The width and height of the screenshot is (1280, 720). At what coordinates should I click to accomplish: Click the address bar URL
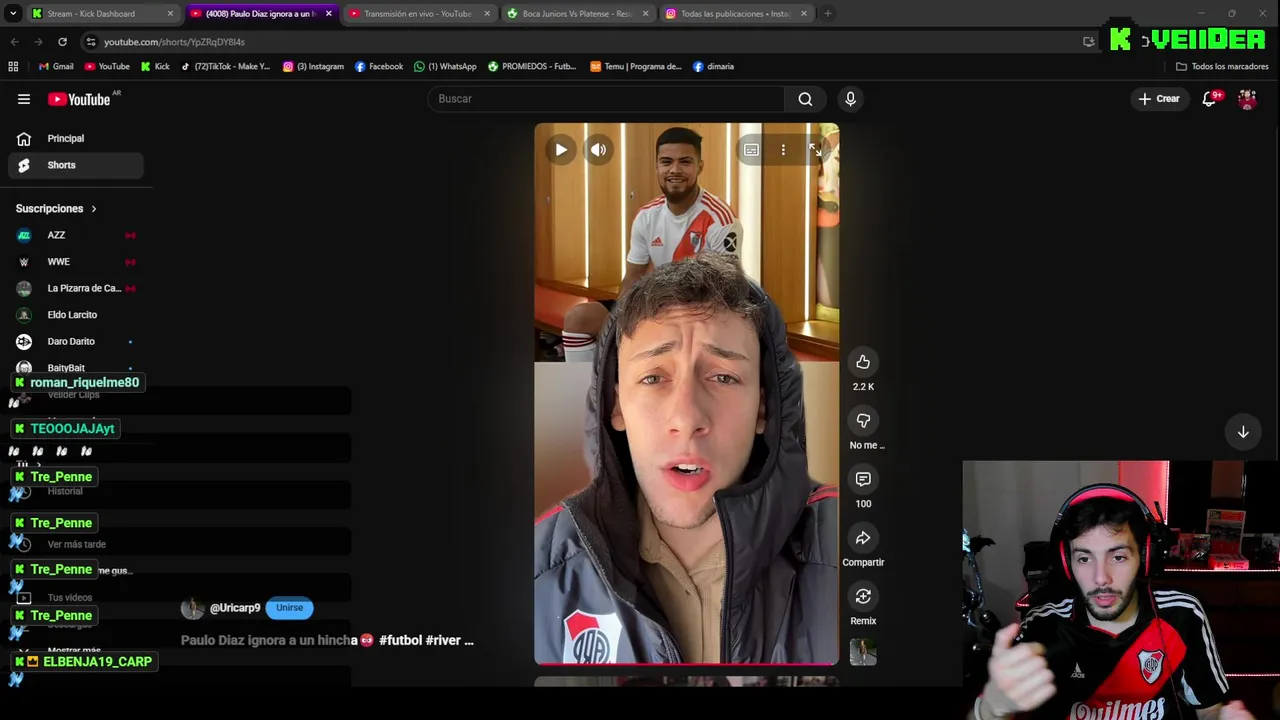[x=174, y=42]
